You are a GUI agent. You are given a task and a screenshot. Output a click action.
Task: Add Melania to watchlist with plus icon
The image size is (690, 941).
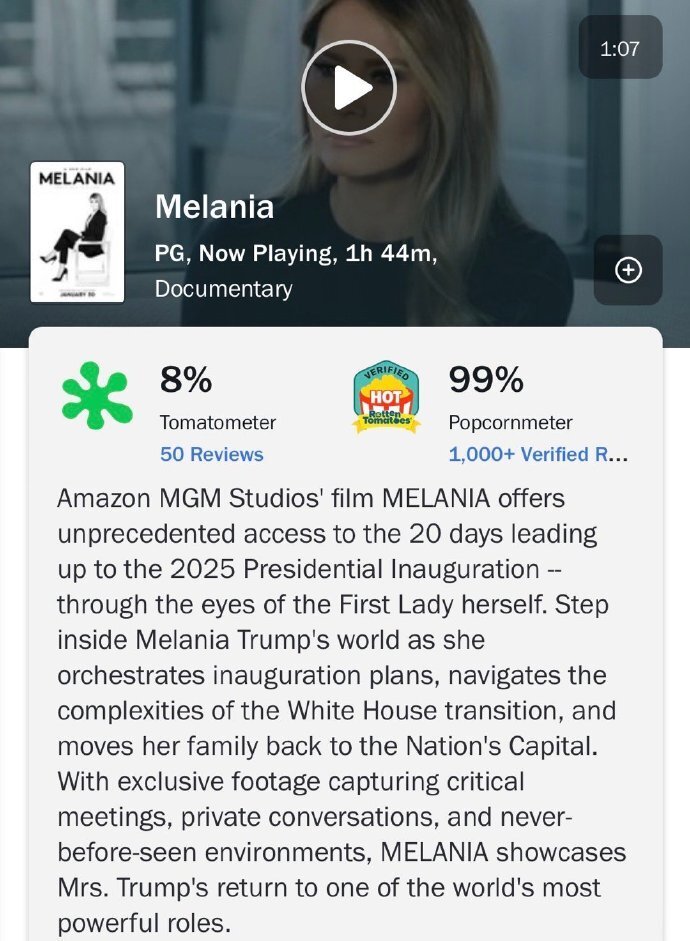pos(628,270)
